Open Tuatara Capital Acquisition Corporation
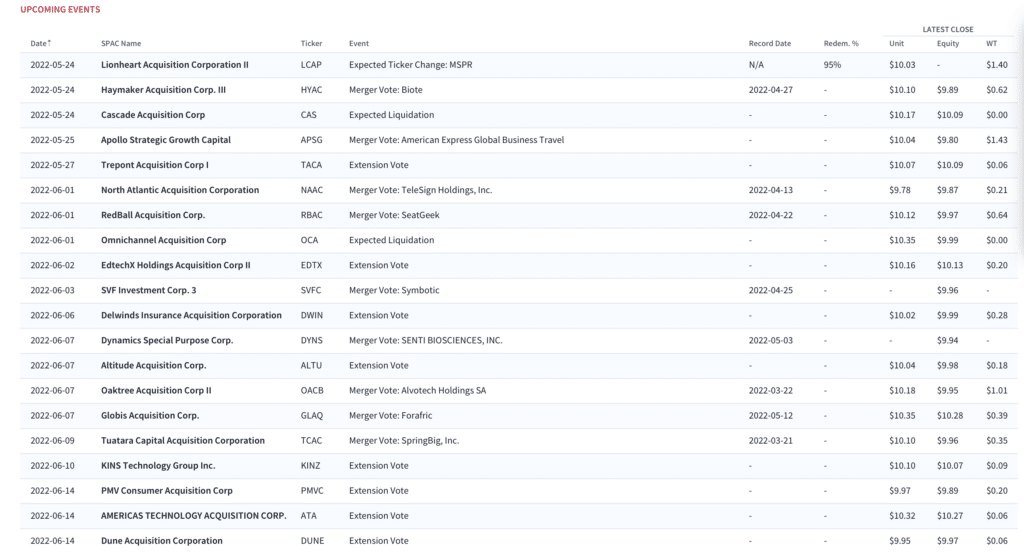Screen dimensions: 1024x553 tap(183, 440)
